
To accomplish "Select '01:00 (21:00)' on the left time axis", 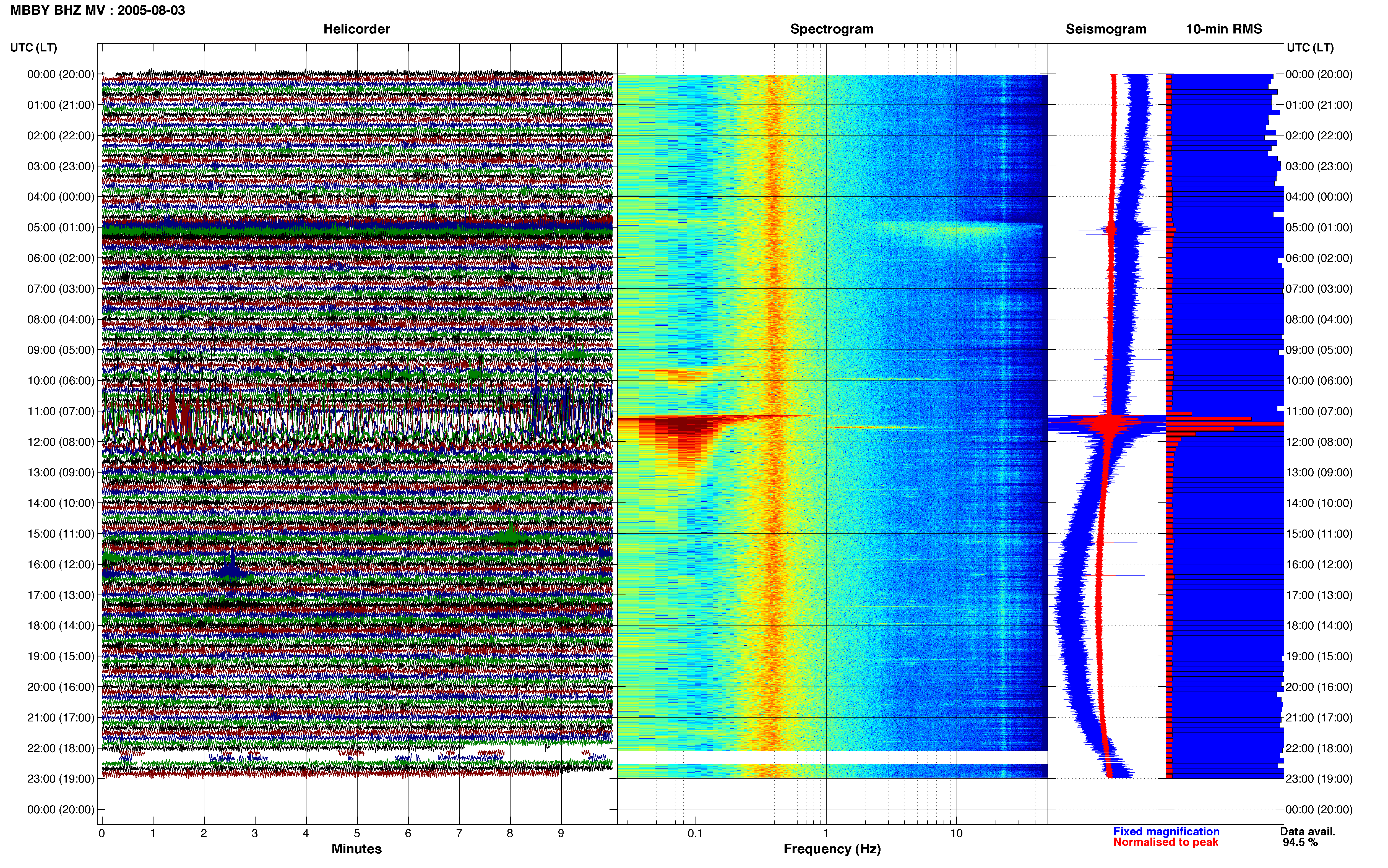I will 61,105.
